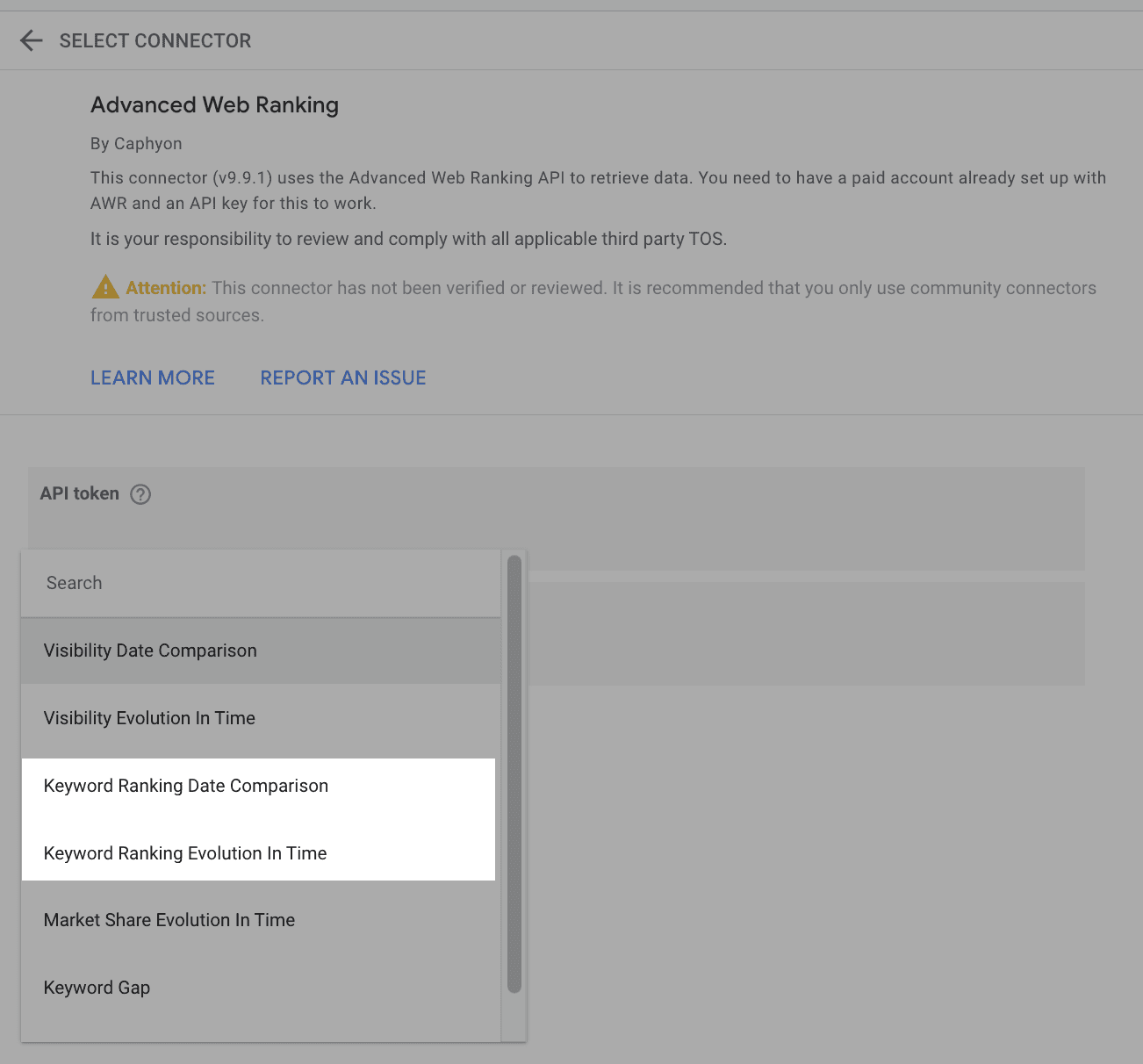Focus the Search field in the dropdown
The image size is (1143, 1064).
pyautogui.click(x=261, y=583)
